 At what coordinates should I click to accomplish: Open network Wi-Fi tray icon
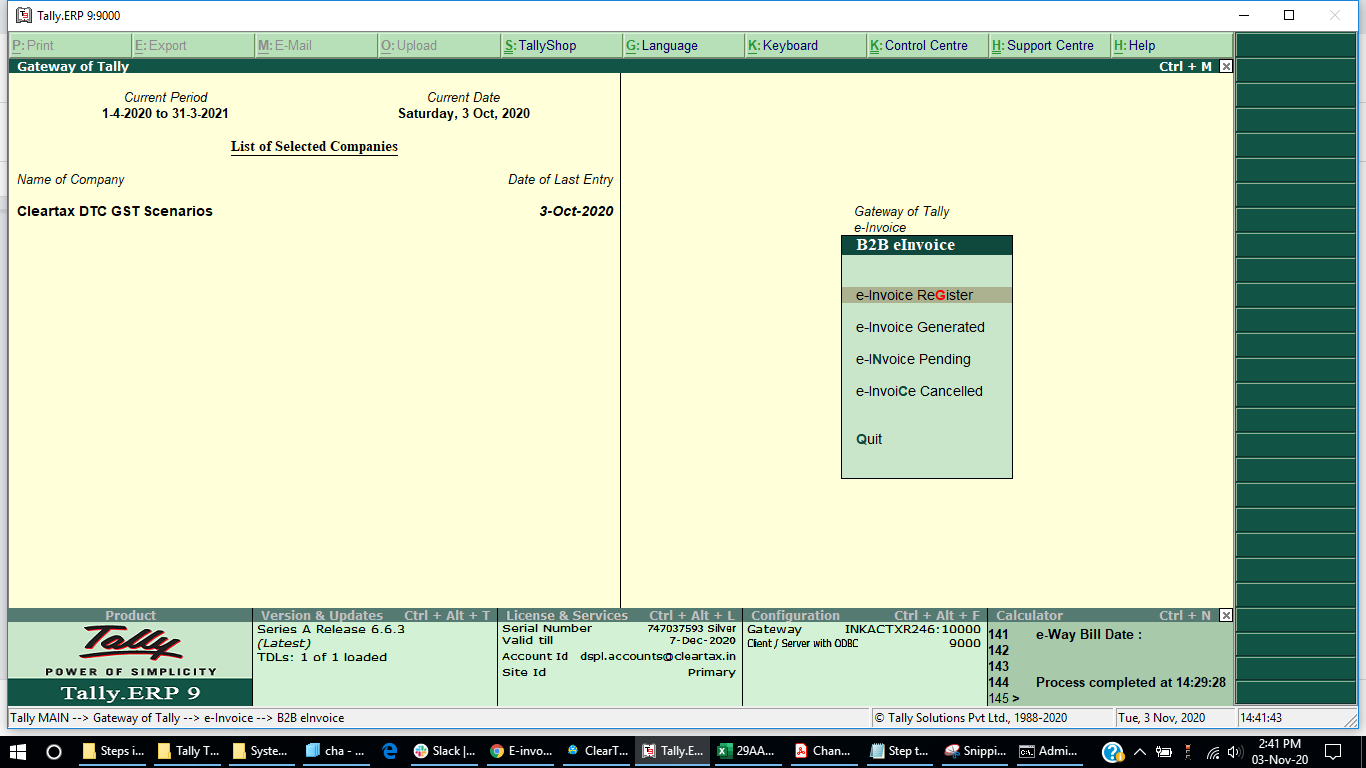[1213, 751]
